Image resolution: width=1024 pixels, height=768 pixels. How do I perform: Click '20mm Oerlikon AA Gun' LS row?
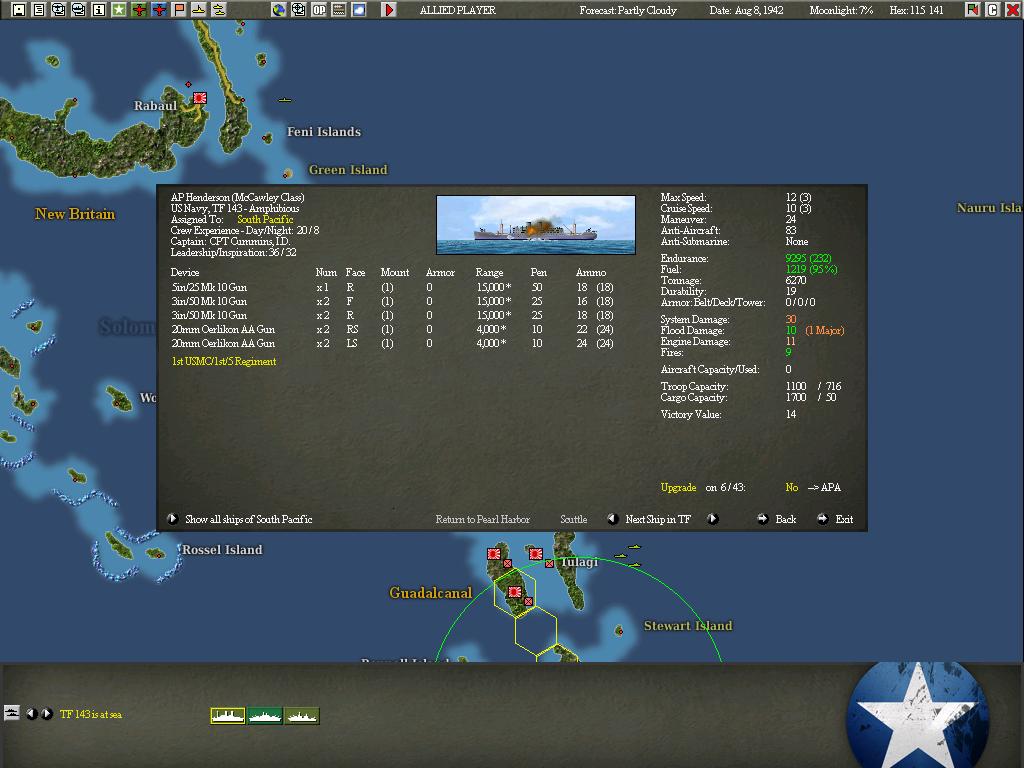[392, 344]
